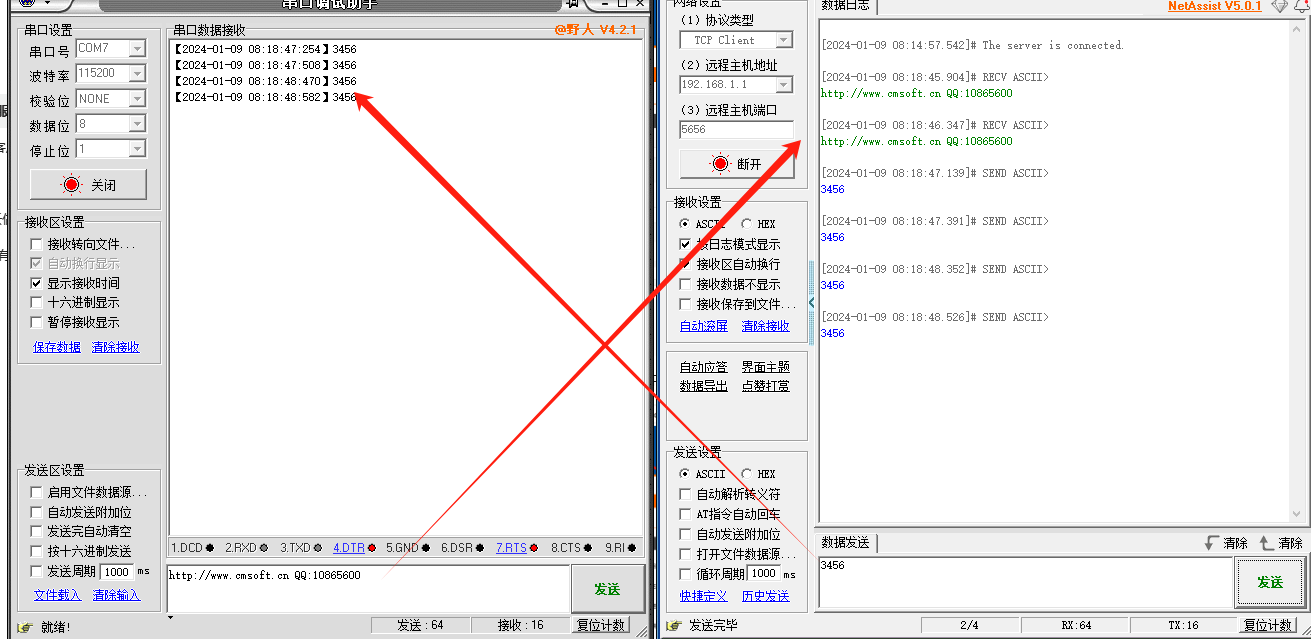Screen dimensions: 1311x639
Task: Click the collapse arrow beside the data log
Action: 811,302
